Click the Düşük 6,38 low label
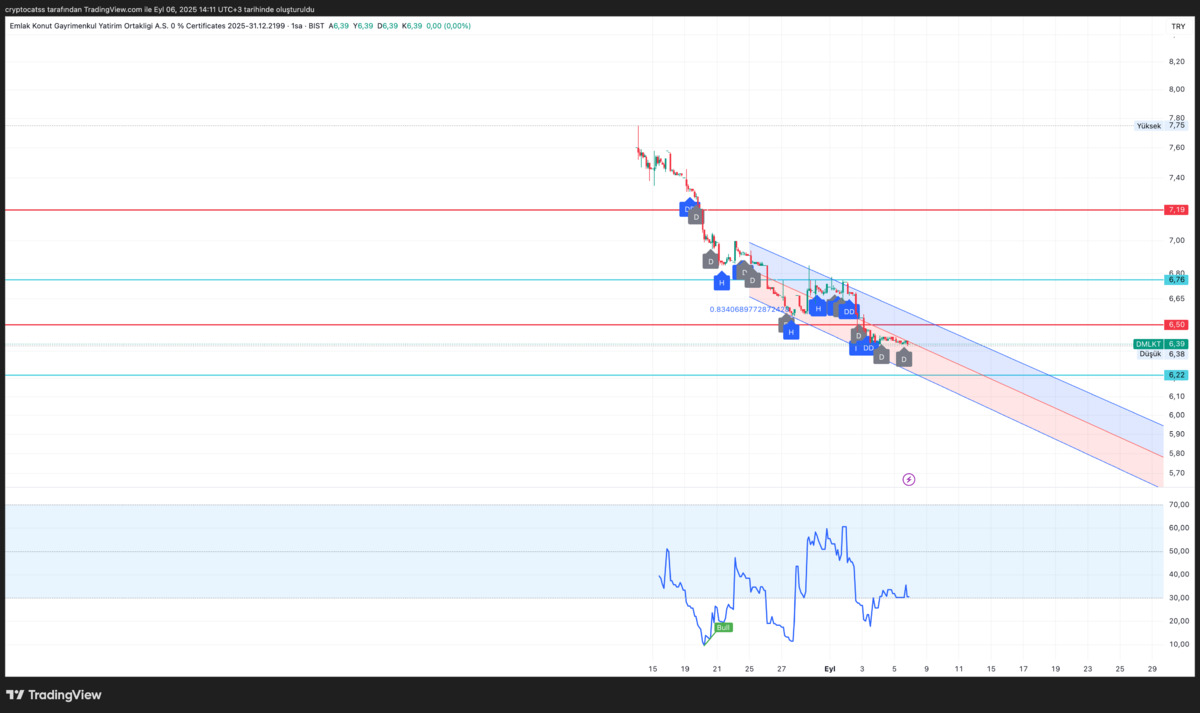The height and width of the screenshot is (713, 1200). 1162,354
